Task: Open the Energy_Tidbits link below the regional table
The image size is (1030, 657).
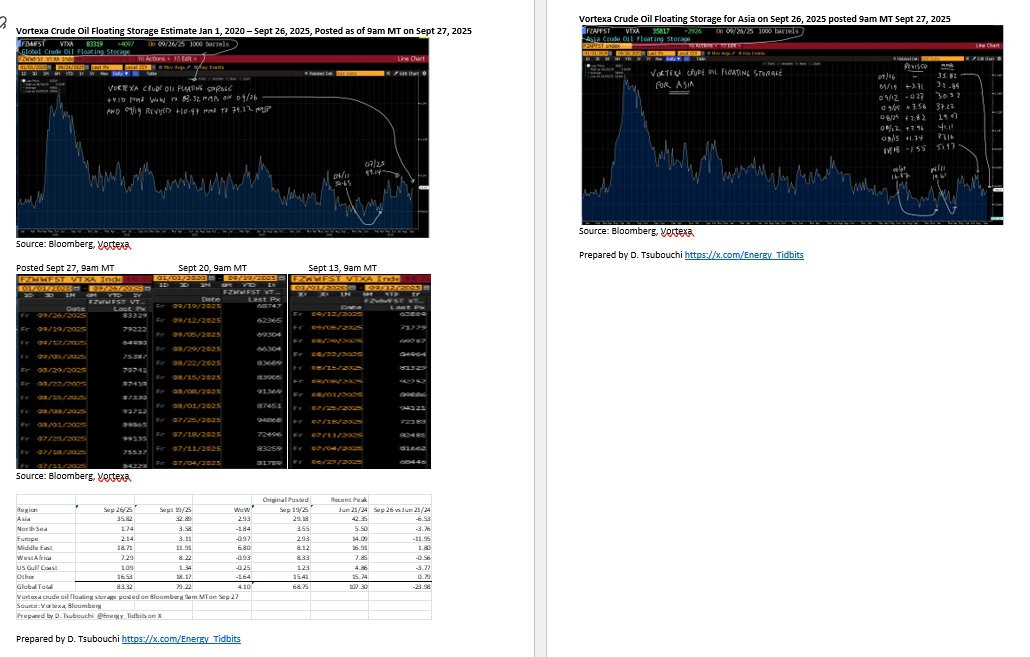Action: click(x=181, y=639)
